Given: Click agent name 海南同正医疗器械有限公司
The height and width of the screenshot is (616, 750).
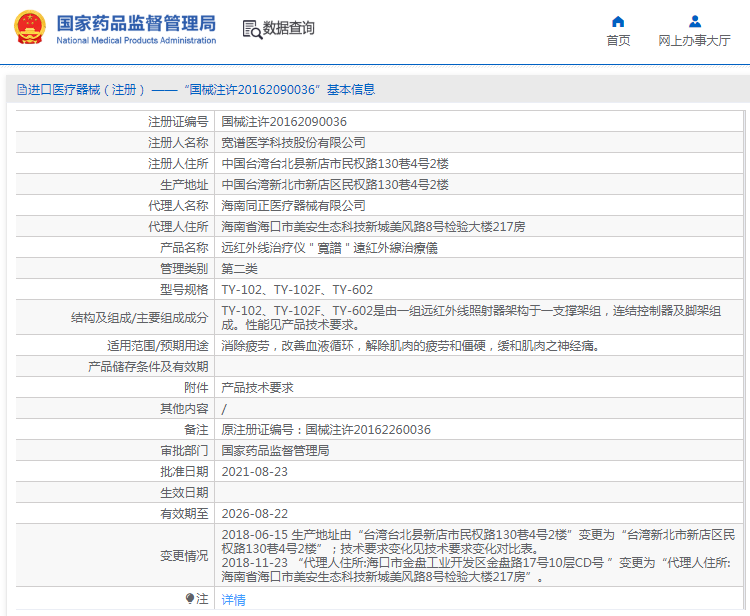Looking at the screenshot, I should (x=293, y=205).
